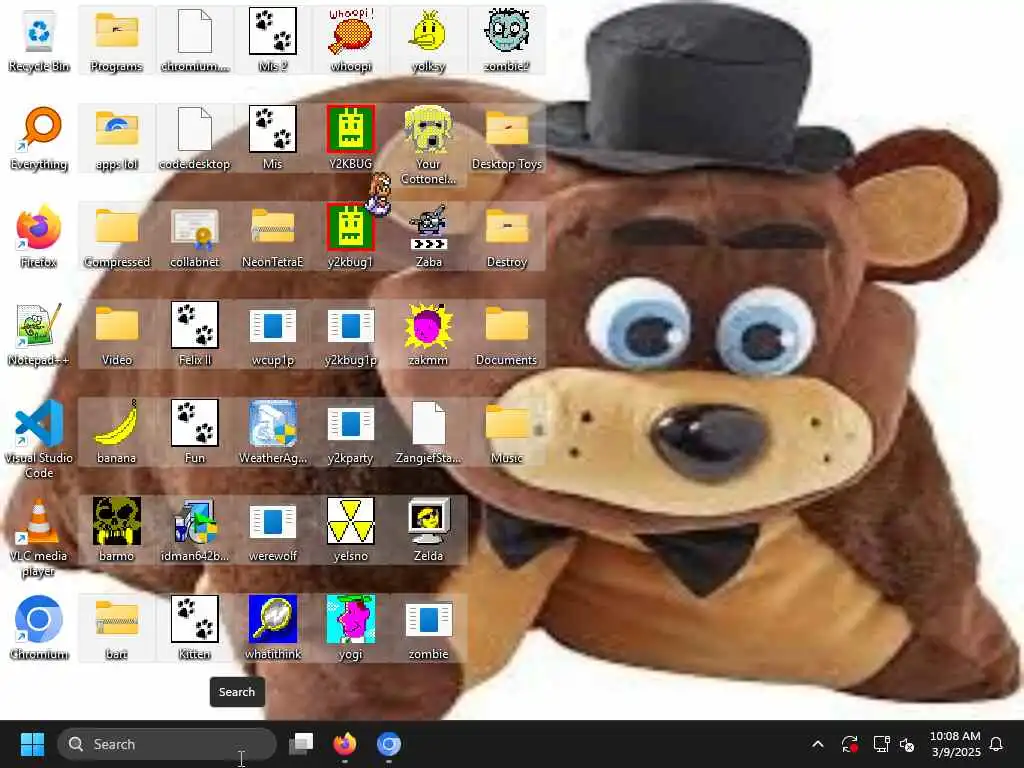
Task: Select the y2kbug1 icon
Action: [x=351, y=235]
